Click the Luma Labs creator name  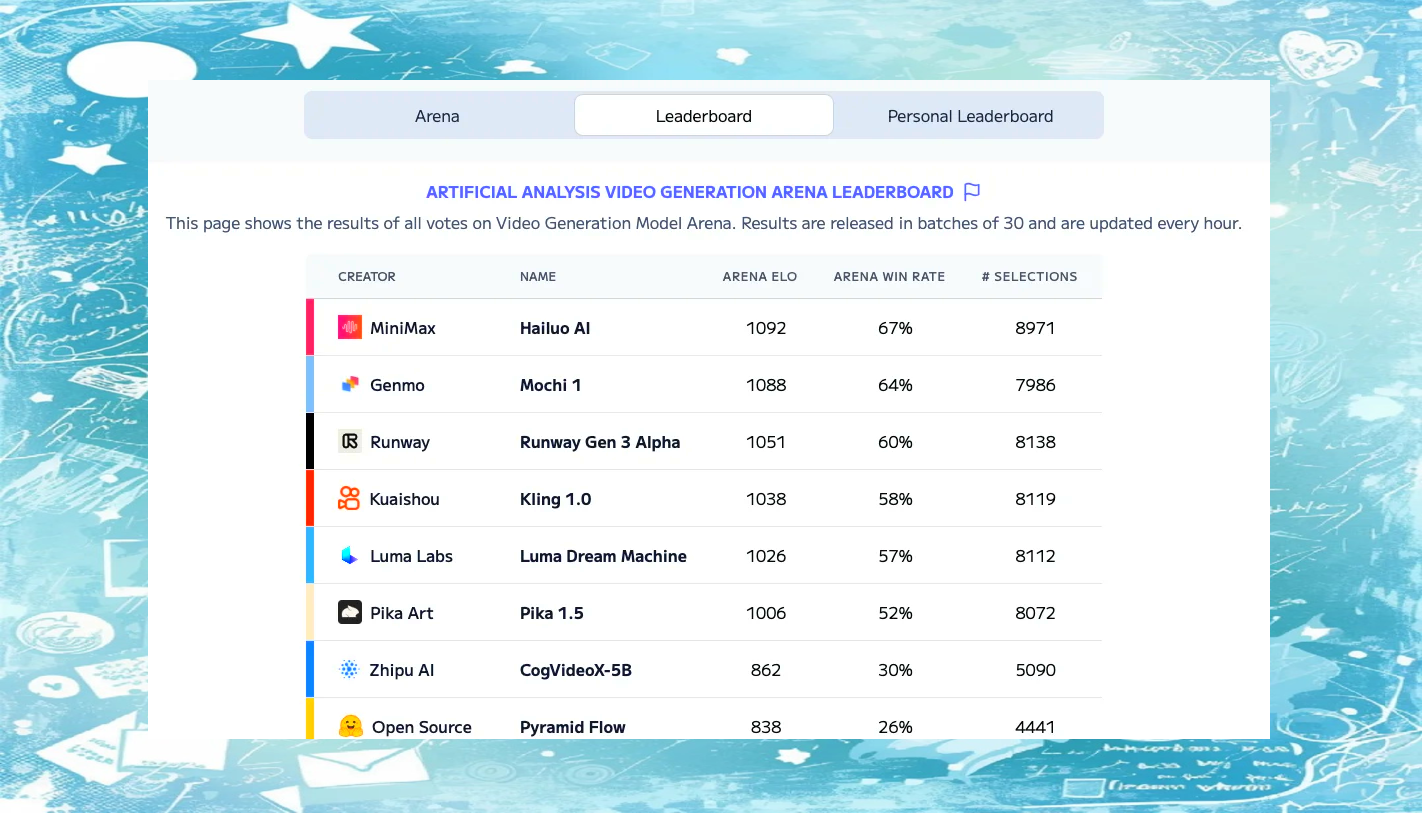[x=411, y=556]
